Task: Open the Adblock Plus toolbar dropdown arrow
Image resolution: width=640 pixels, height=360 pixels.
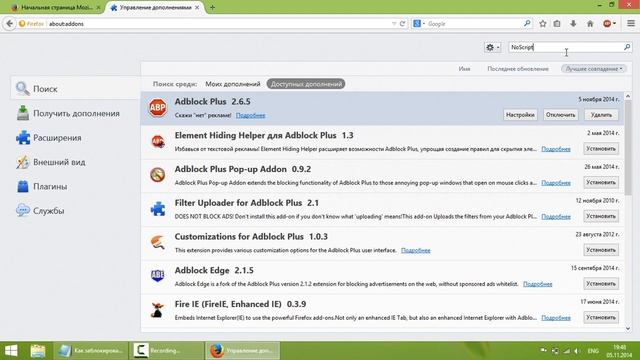Action: (614, 24)
